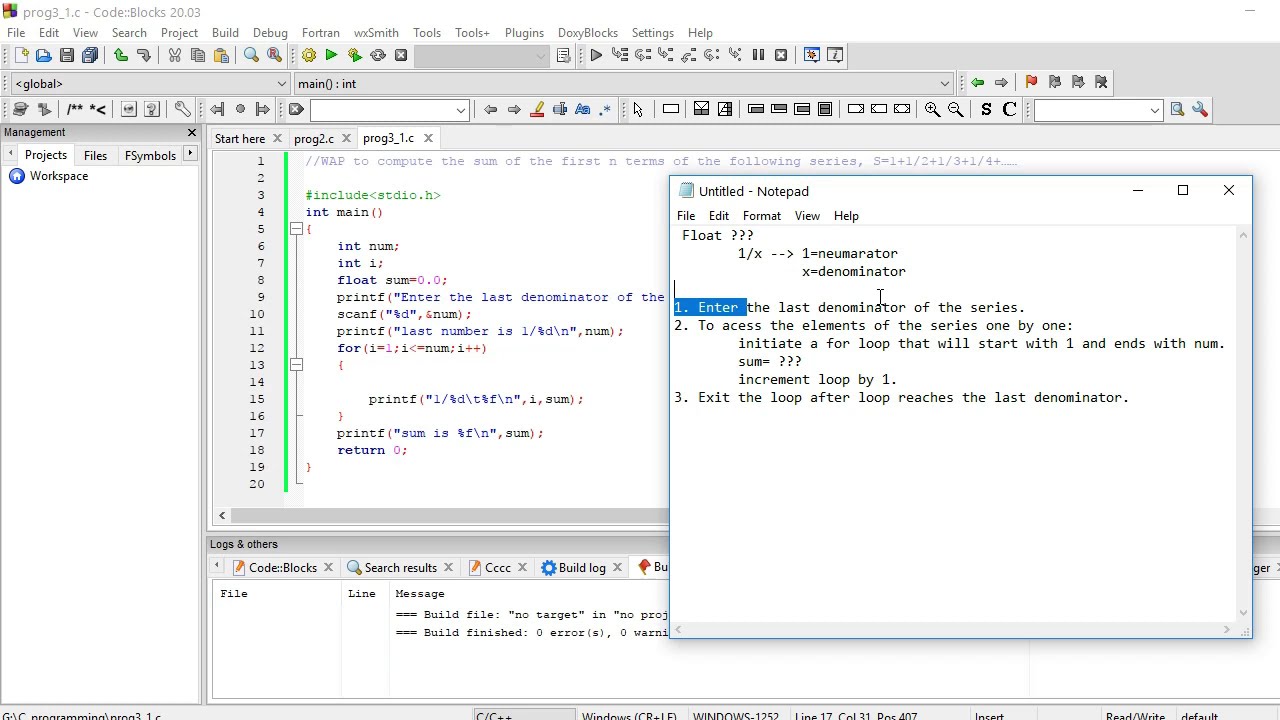1280x720 pixels.
Task: Build the project with the gear icon
Action: click(x=309, y=56)
